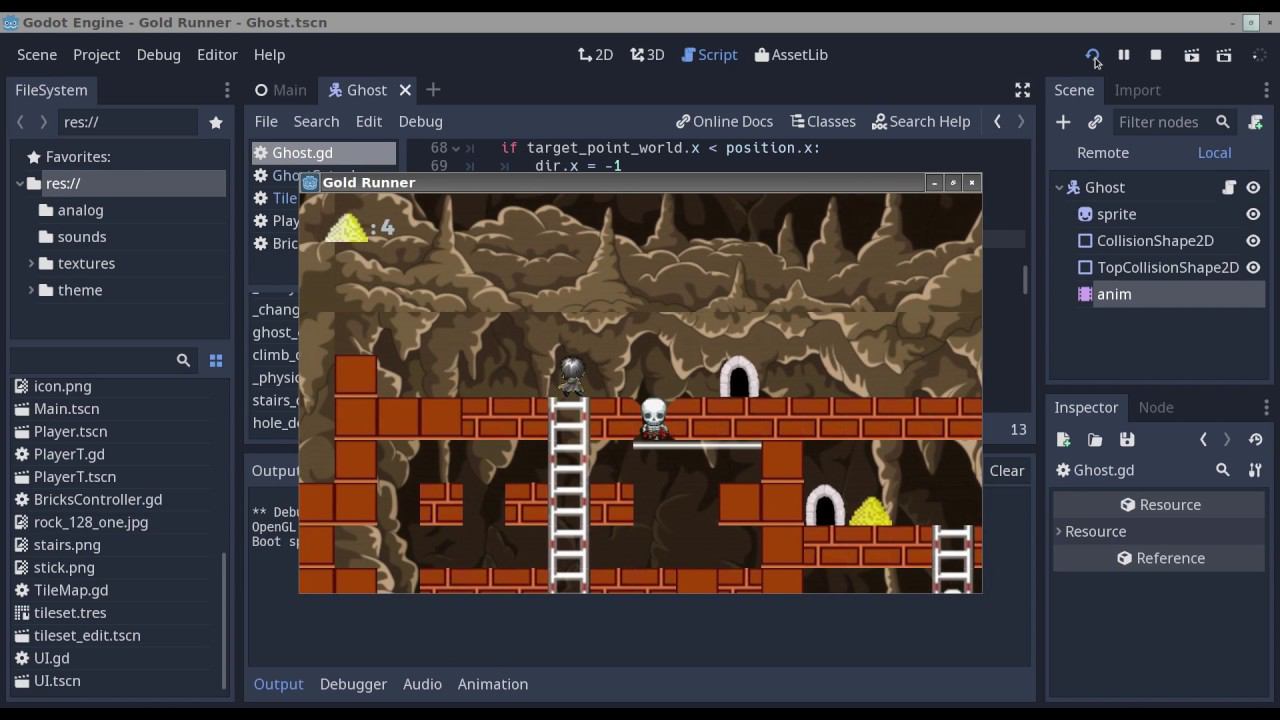This screenshot has height=720, width=1280.
Task: Select the anim node in the scene tree
Action: 1114,294
